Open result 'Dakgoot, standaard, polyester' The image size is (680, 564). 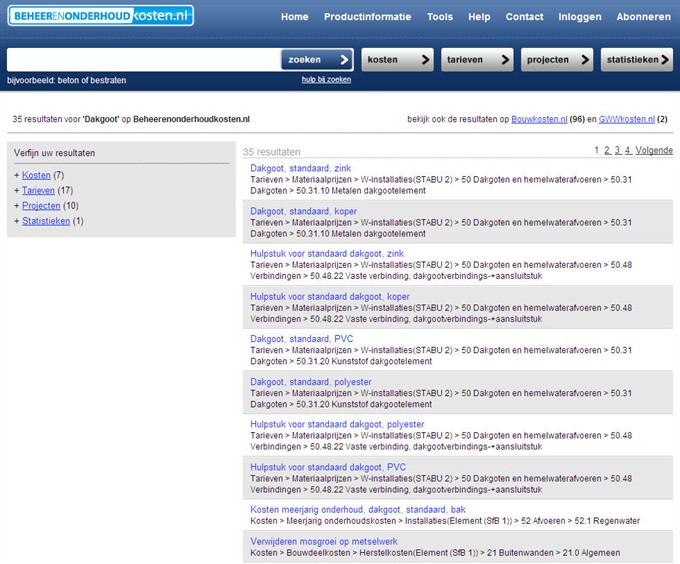point(311,382)
